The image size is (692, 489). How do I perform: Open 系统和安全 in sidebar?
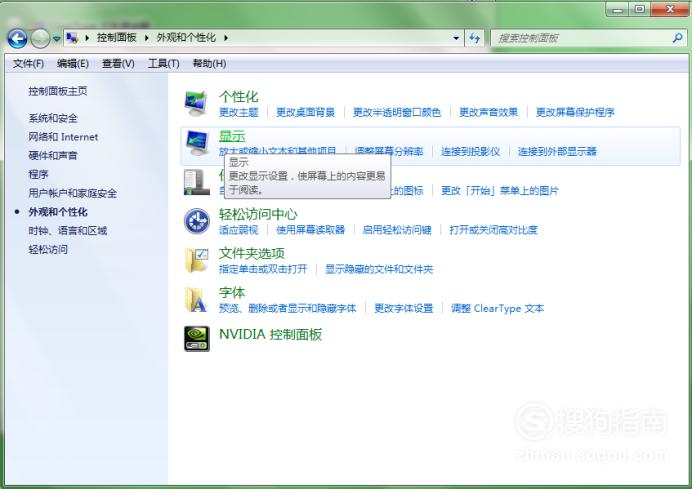[x=53, y=118]
